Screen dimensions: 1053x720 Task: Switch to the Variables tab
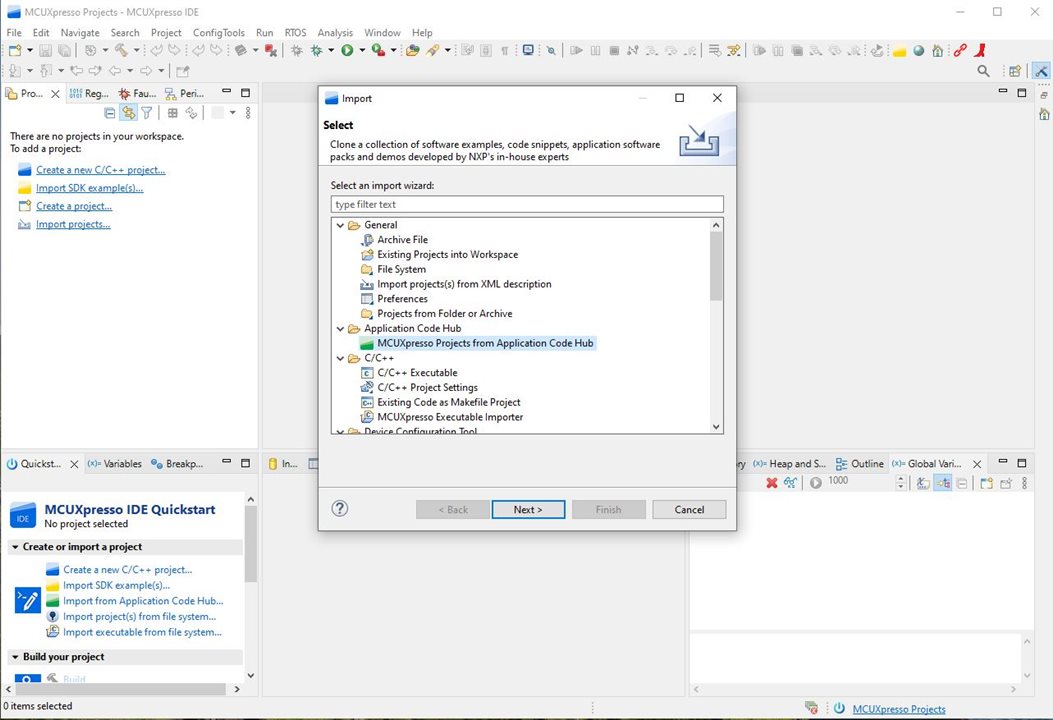pos(115,463)
